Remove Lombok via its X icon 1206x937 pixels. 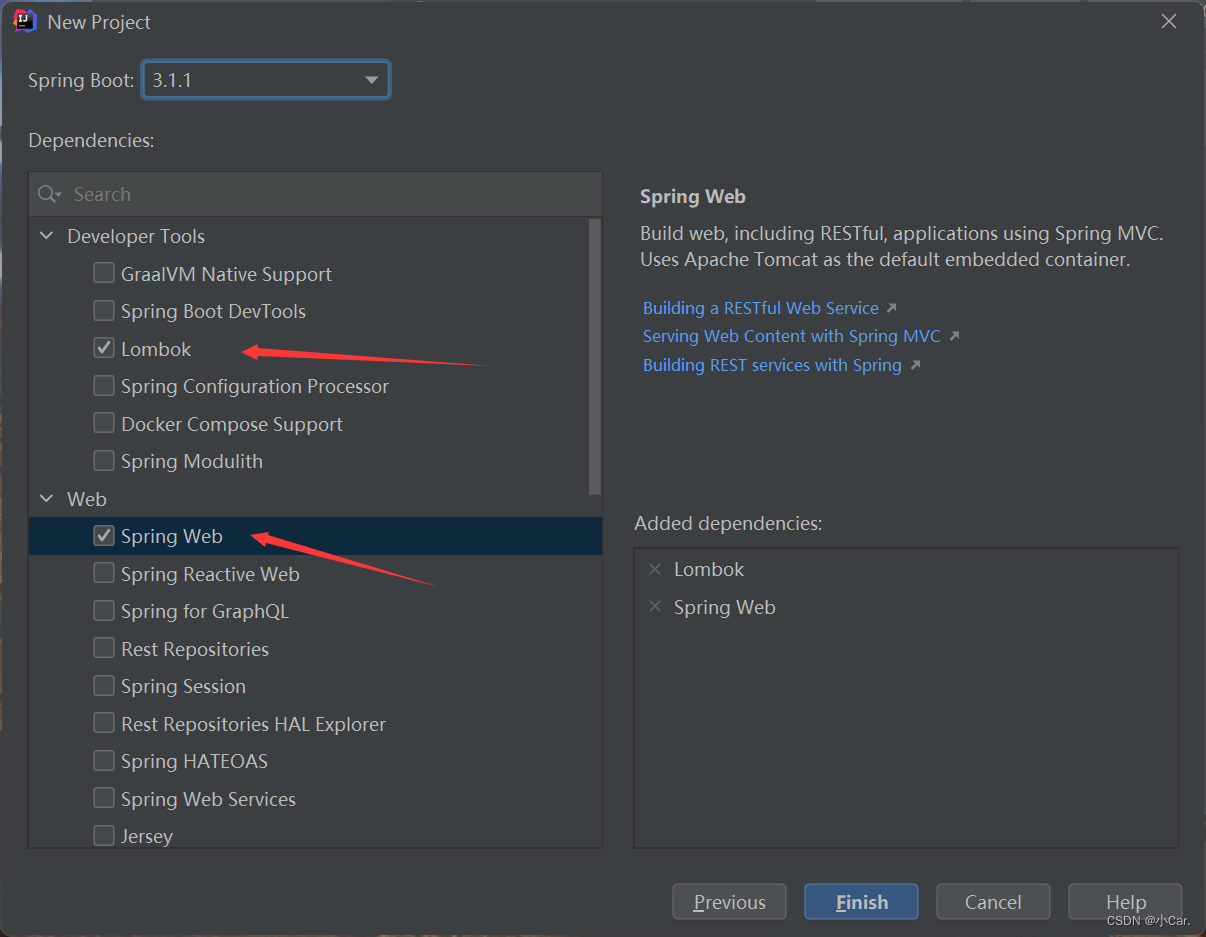[655, 569]
